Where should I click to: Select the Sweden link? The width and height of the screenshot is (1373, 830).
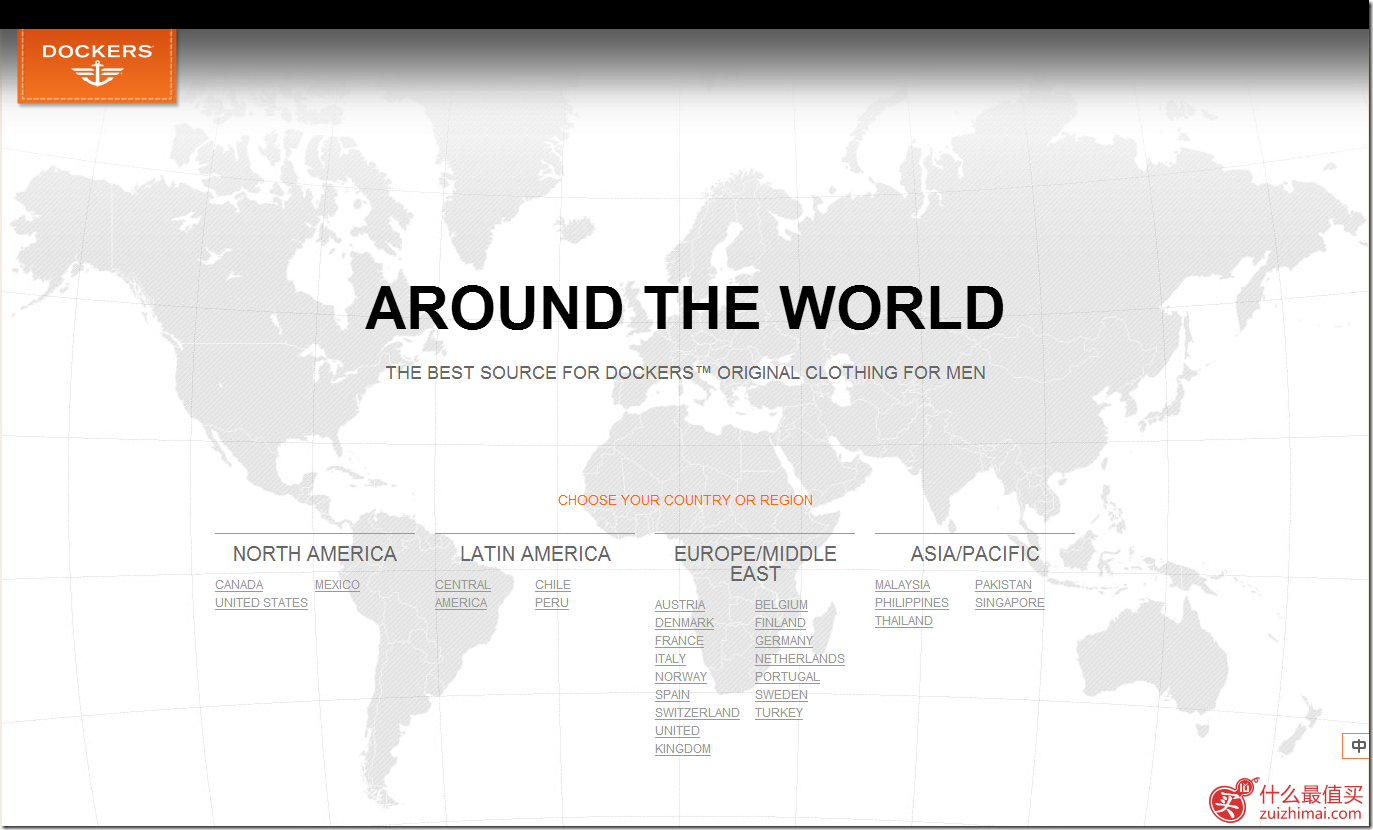click(781, 695)
